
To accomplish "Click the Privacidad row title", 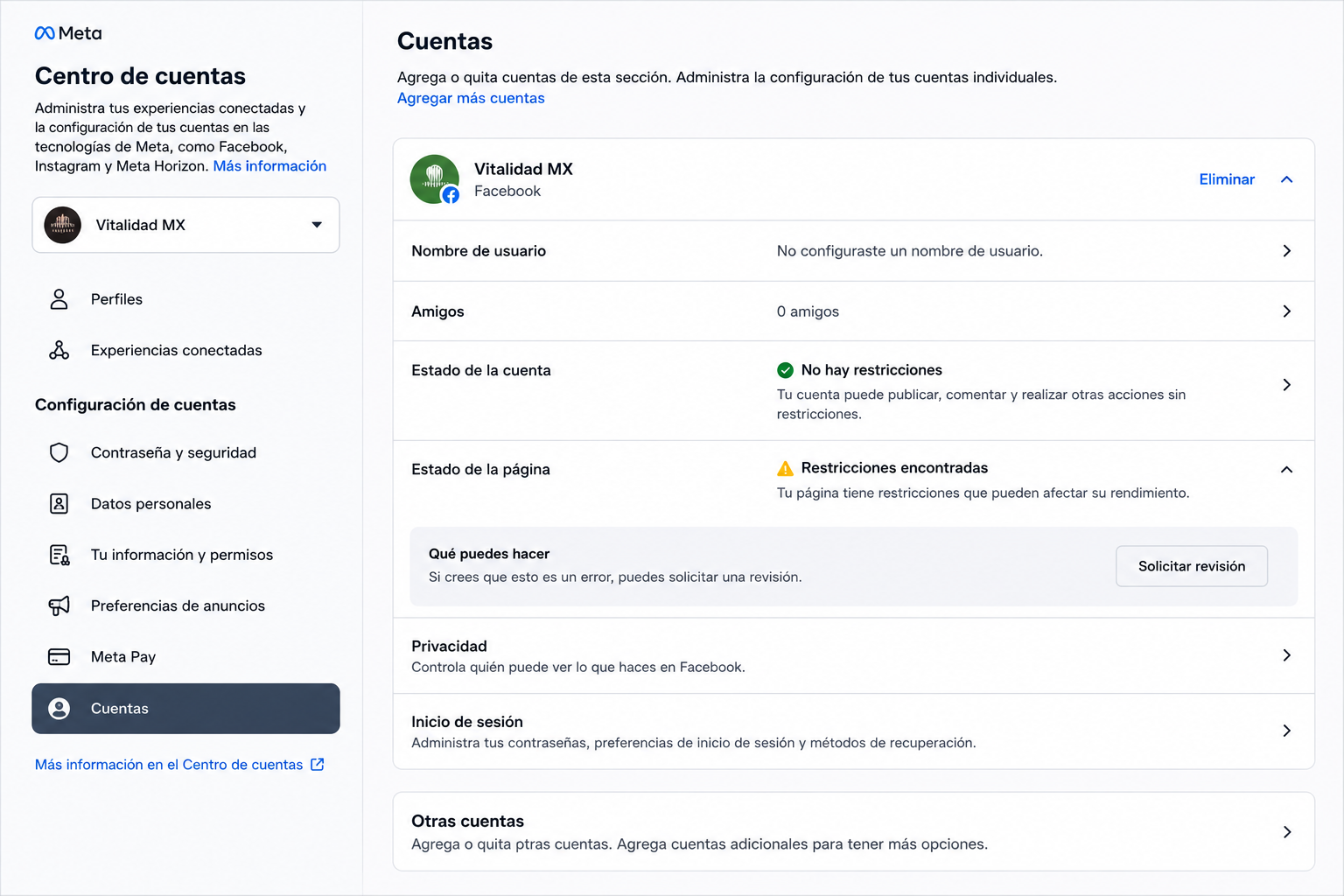I will point(449,646).
